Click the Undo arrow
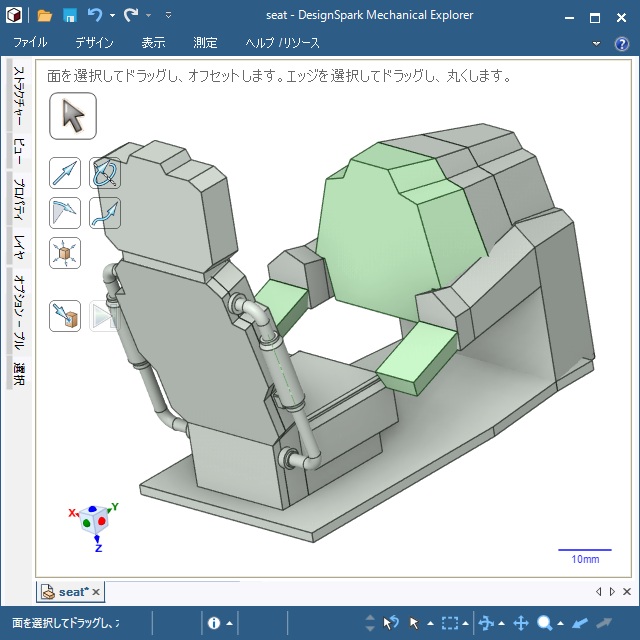Screen dimensions: 640x640 (95, 15)
